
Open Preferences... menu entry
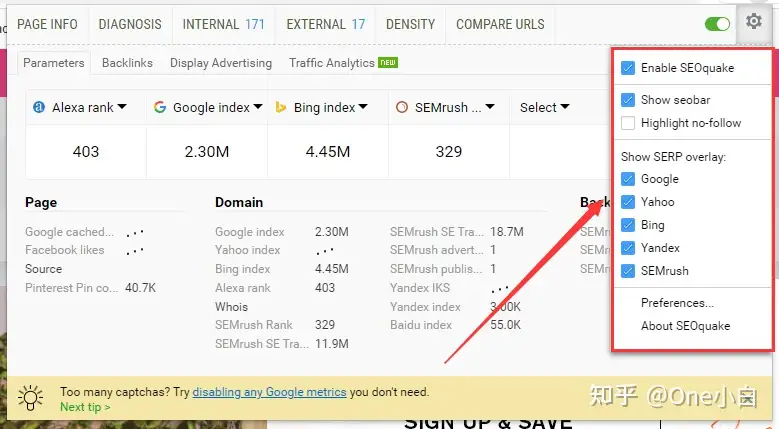(x=677, y=303)
